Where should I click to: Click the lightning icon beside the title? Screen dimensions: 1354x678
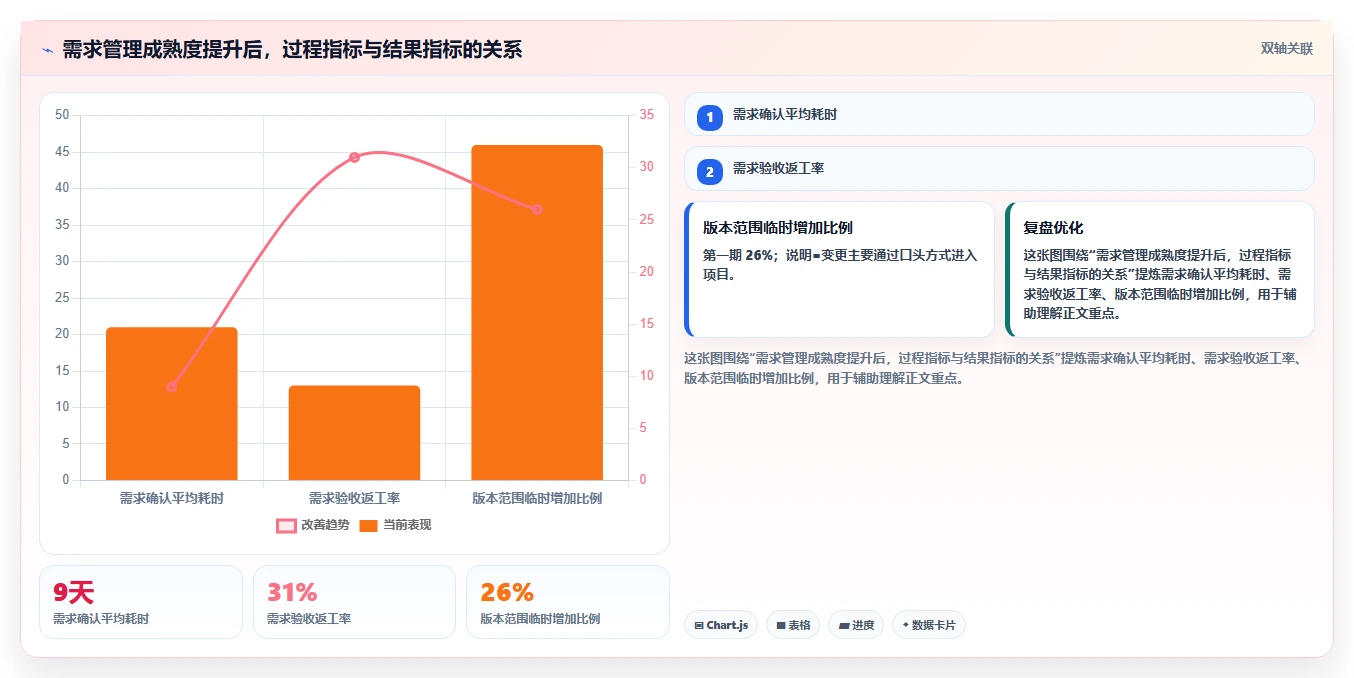coord(47,50)
